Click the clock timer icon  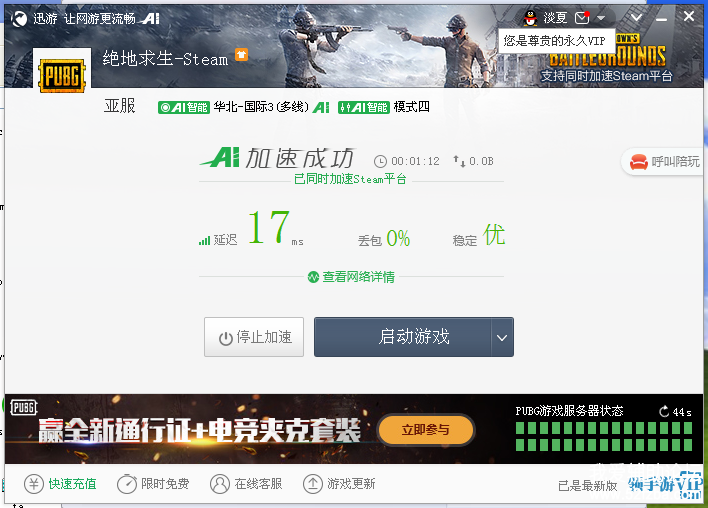380,161
